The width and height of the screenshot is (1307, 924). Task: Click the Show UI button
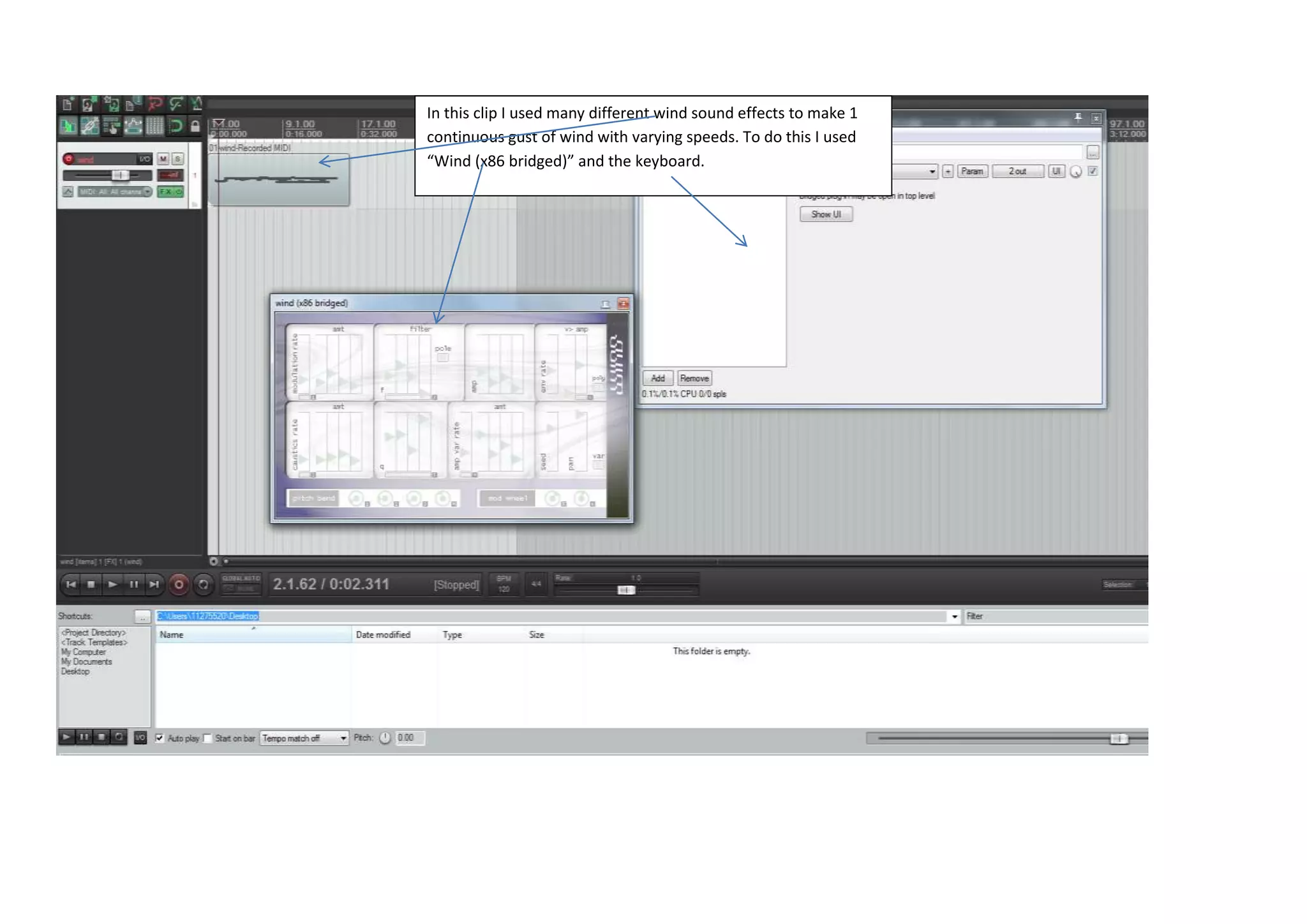click(x=826, y=214)
